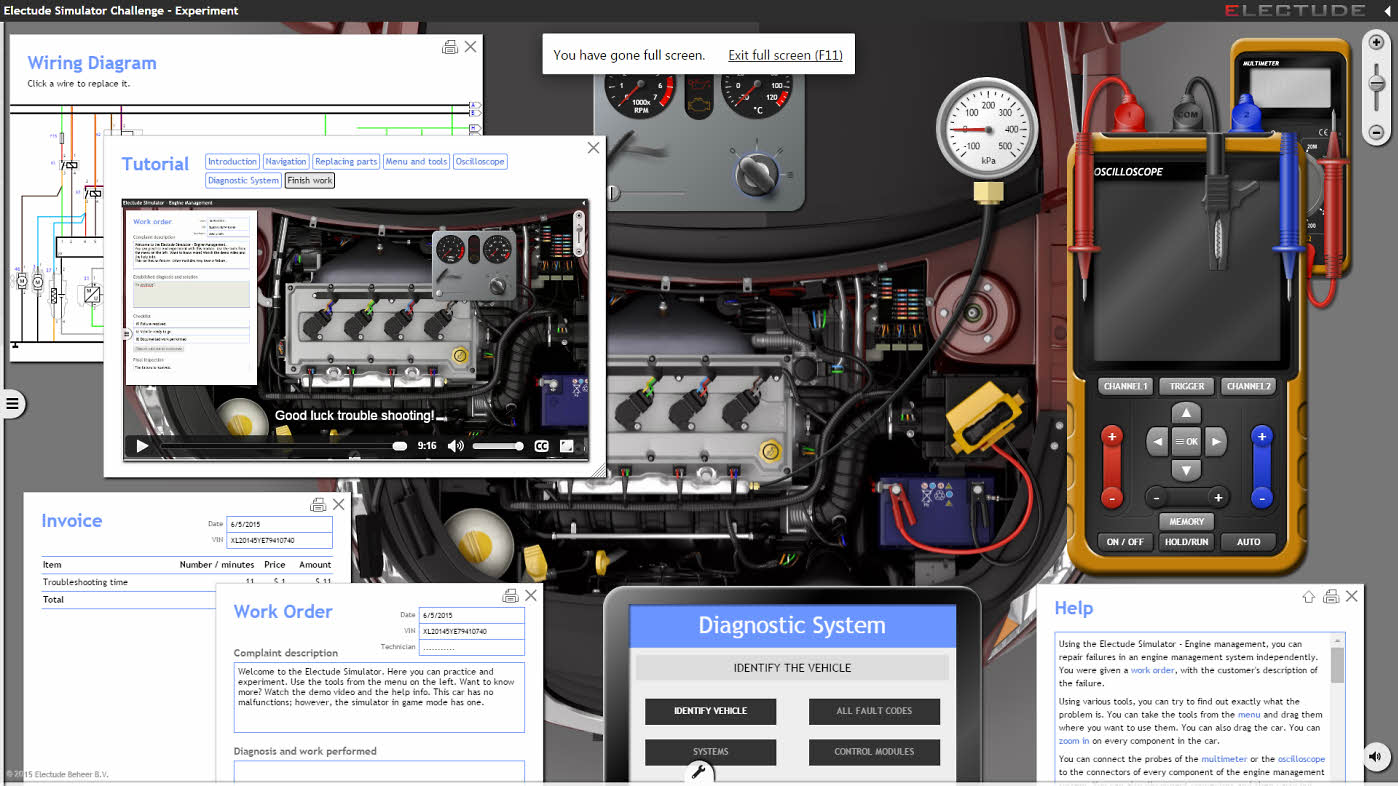The height and width of the screenshot is (786, 1398).
Task: Zoom in with the plus magnifier
Action: tap(1376, 42)
